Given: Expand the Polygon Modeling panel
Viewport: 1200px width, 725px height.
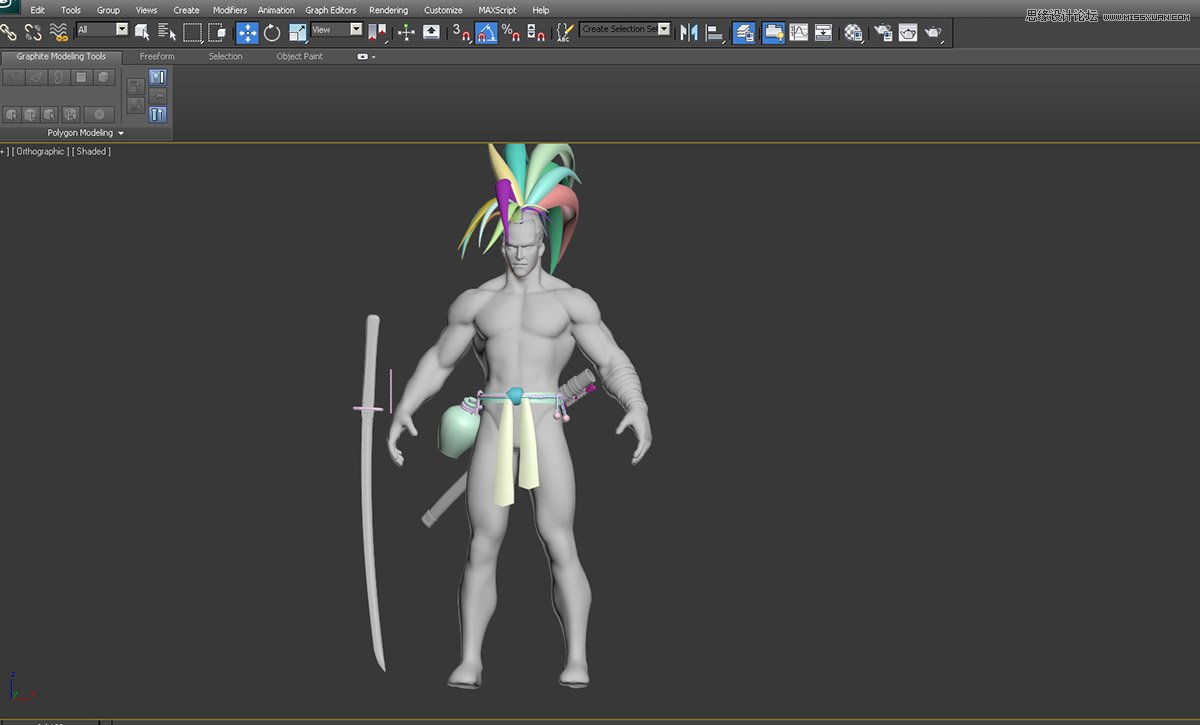Looking at the screenshot, I should 83,132.
